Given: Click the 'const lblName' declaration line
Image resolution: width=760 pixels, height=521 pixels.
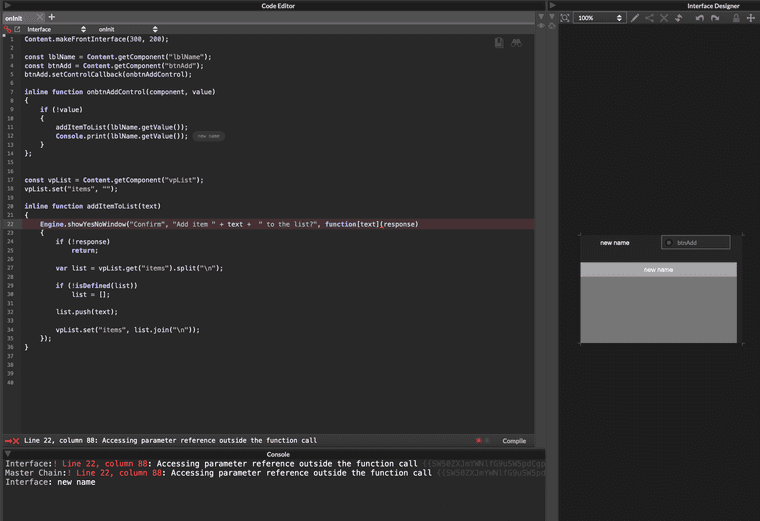Looking at the screenshot, I should pos(118,57).
